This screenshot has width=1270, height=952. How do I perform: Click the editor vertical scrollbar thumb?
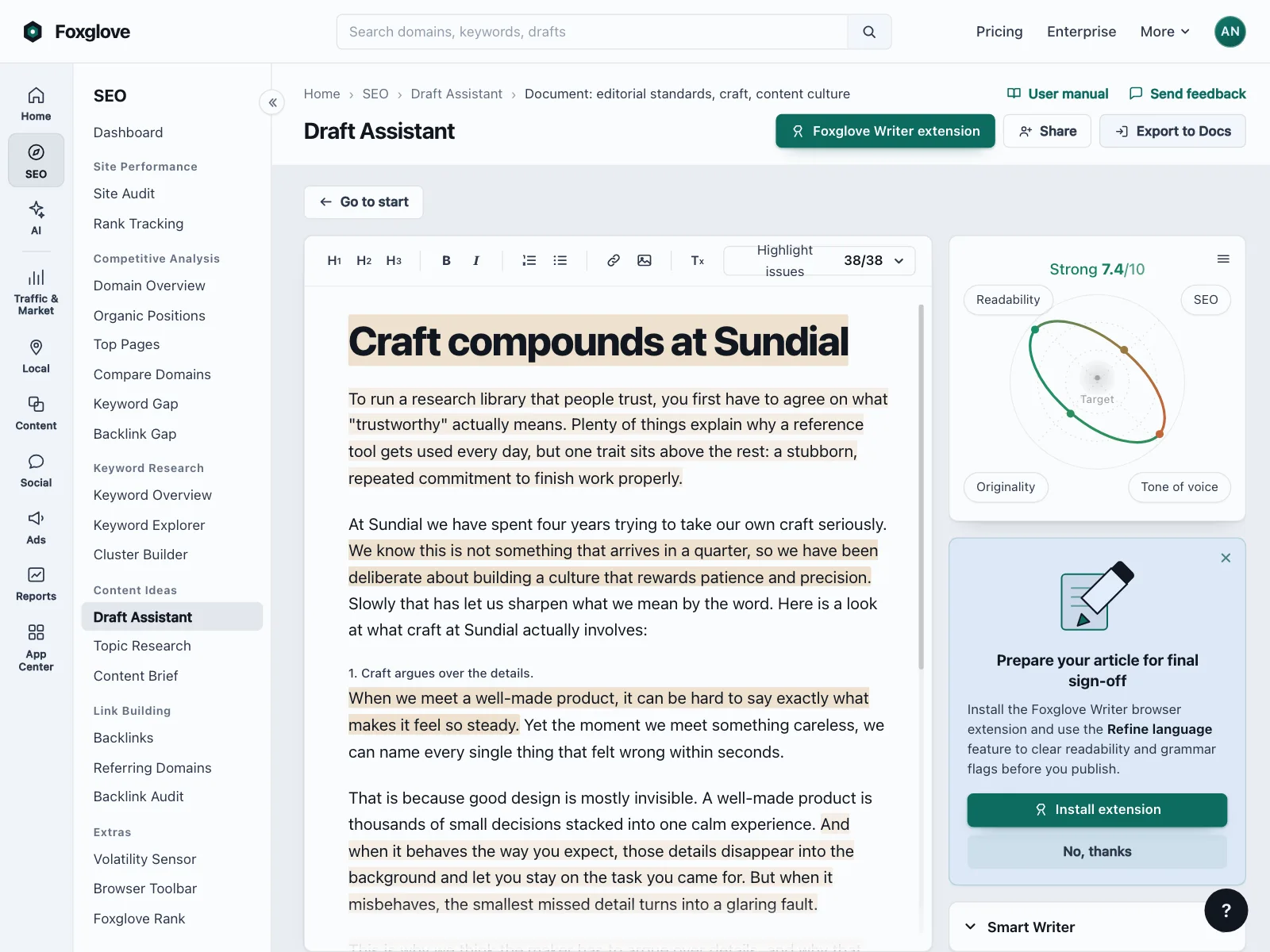(921, 486)
